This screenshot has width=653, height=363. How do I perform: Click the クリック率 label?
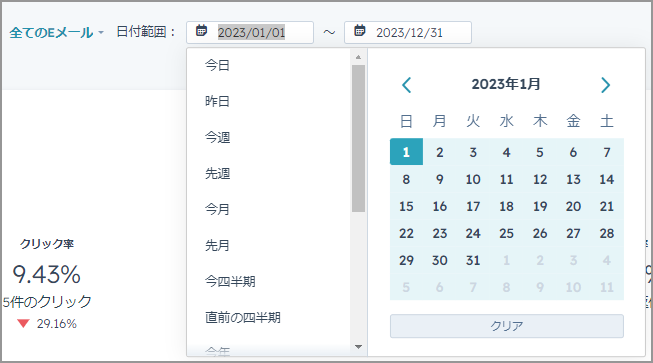47,244
